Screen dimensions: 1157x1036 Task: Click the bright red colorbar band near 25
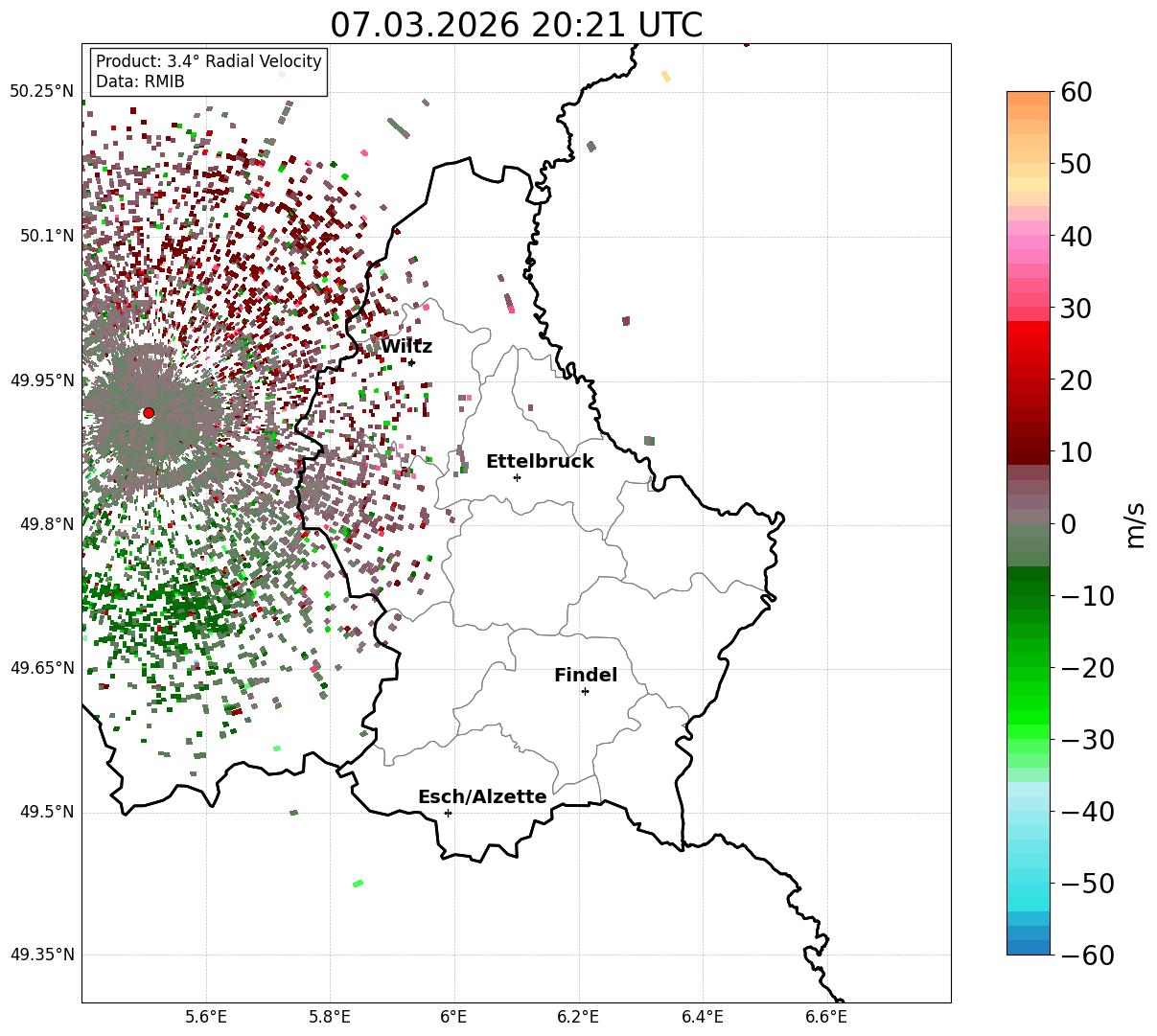click(x=1029, y=343)
